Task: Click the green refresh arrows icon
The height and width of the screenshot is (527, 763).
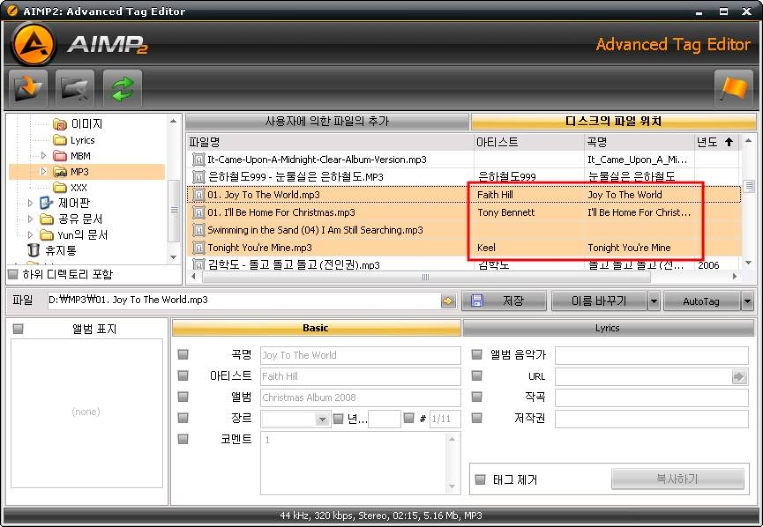Action: coord(123,89)
